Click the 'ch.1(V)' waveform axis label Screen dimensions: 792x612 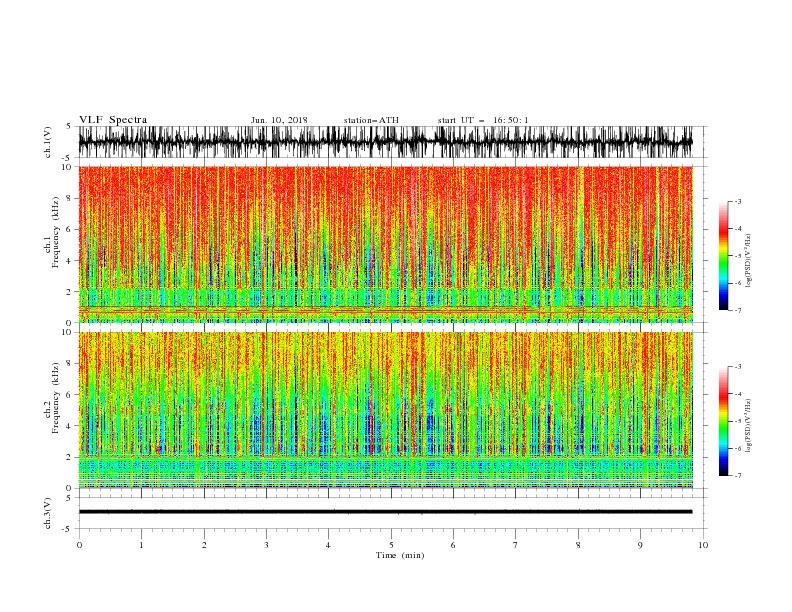tap(47, 142)
